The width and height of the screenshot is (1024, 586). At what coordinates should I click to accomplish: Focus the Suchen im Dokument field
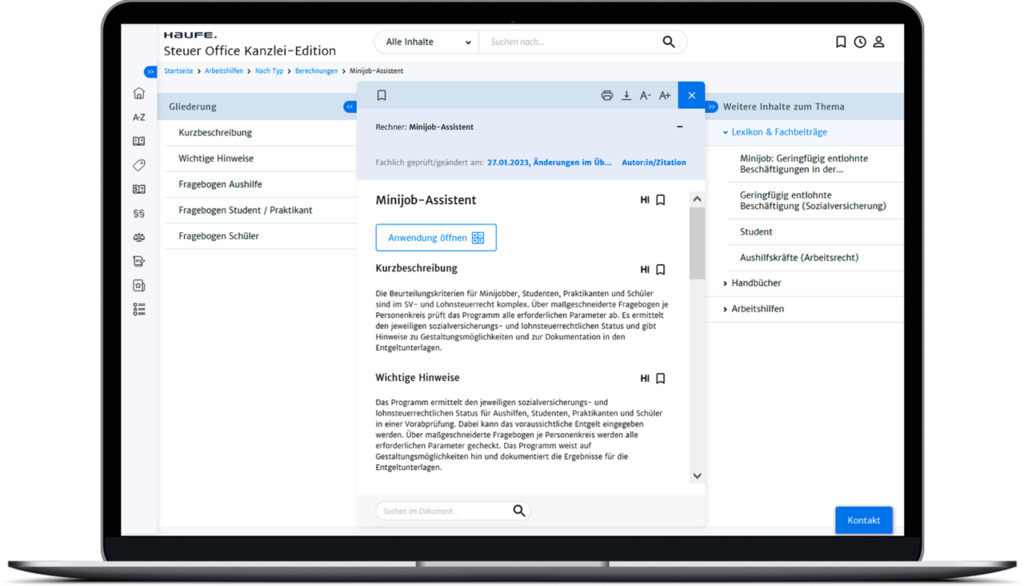click(444, 511)
